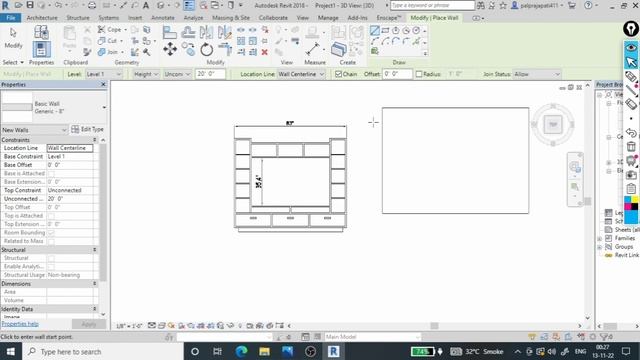
Task: Click the Save icon in quick access toolbar
Action: (x=30, y=5)
